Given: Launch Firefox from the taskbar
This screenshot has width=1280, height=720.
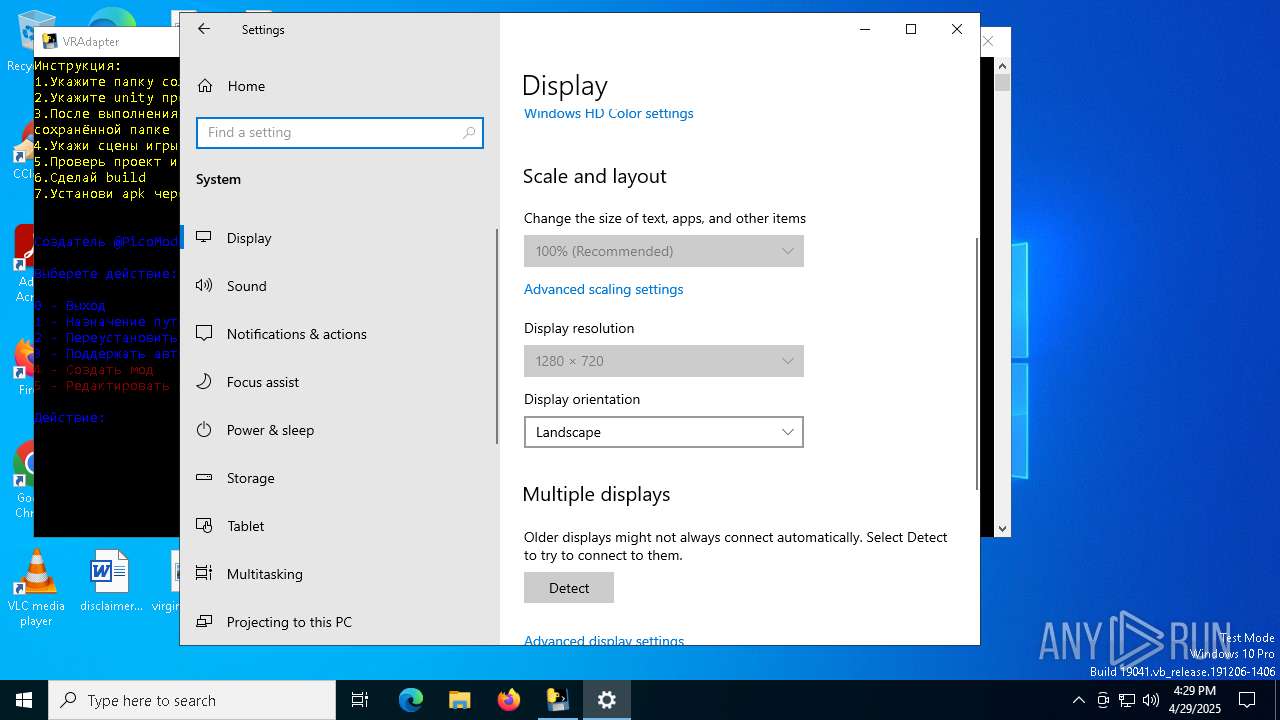Looking at the screenshot, I should 509,700.
